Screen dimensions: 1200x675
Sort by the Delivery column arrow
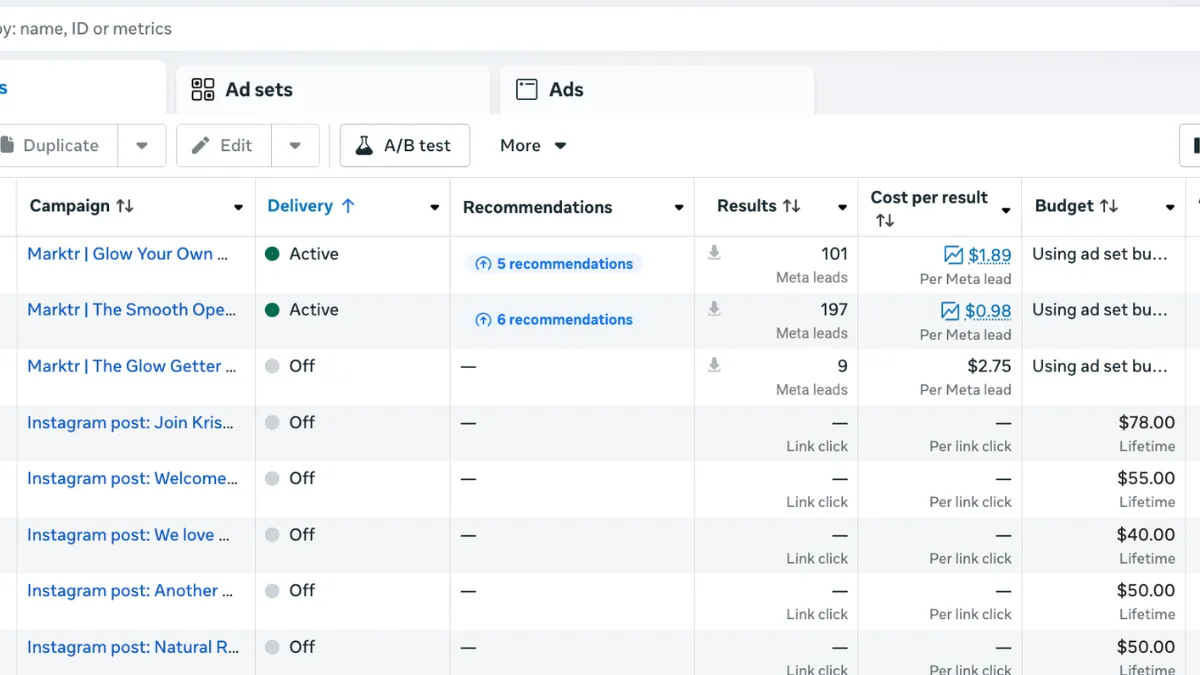click(x=348, y=206)
